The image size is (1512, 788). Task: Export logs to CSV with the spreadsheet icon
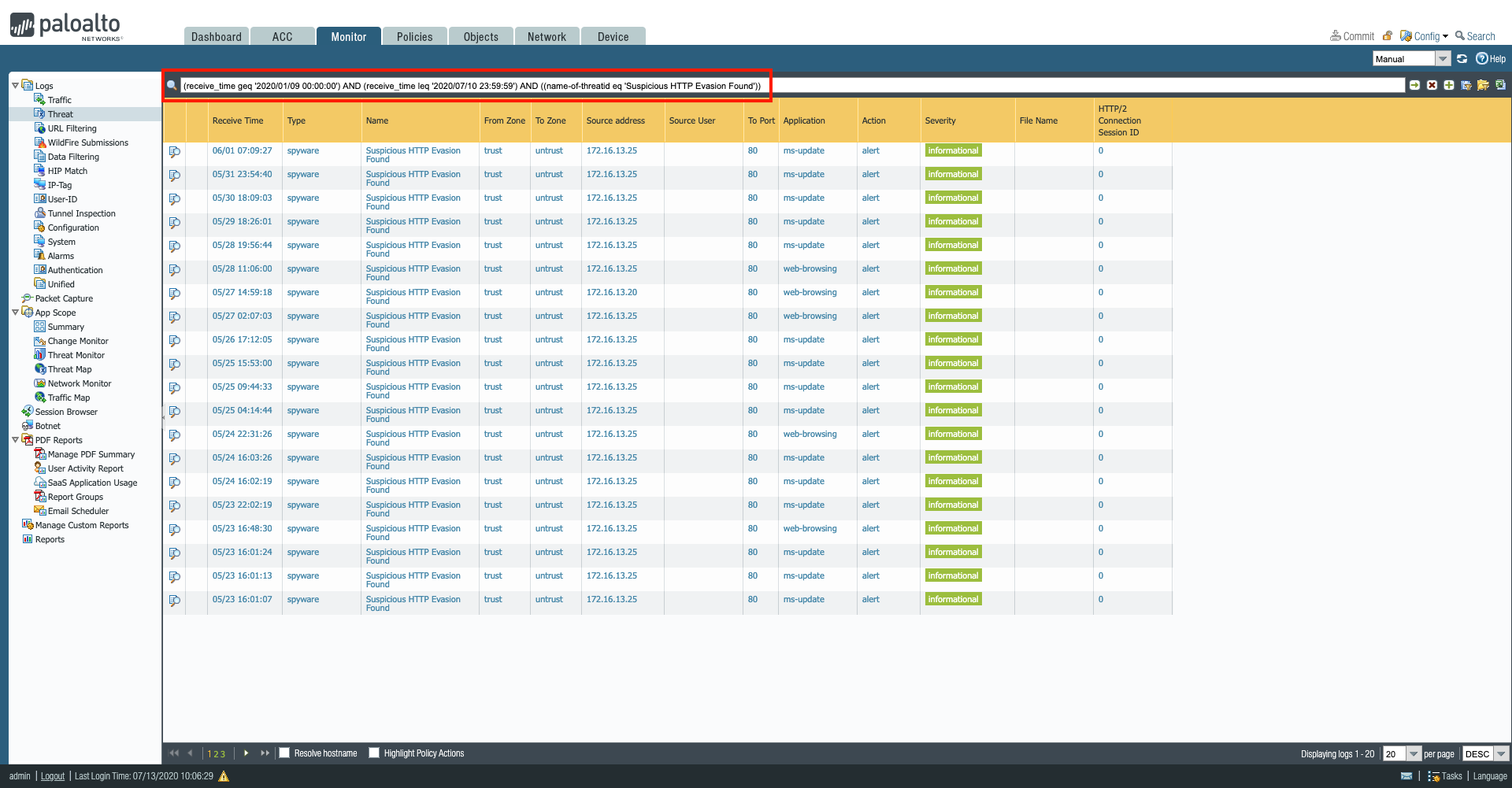point(1501,84)
